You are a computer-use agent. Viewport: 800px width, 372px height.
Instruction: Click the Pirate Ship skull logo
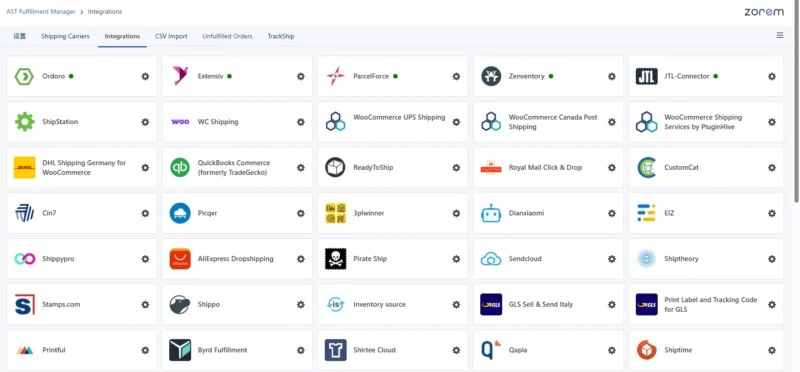pos(335,259)
